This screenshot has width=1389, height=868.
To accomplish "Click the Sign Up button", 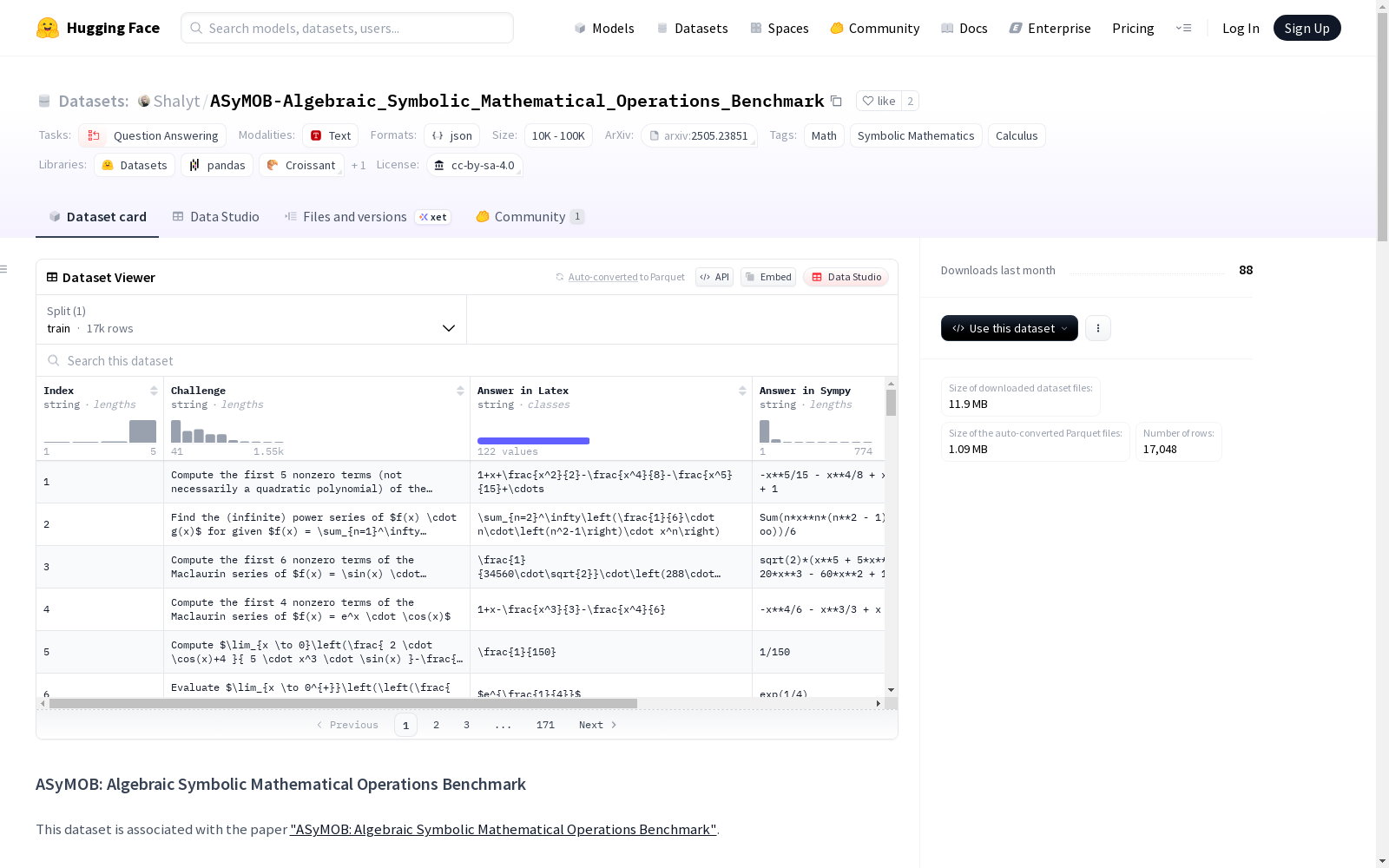I will (1307, 28).
